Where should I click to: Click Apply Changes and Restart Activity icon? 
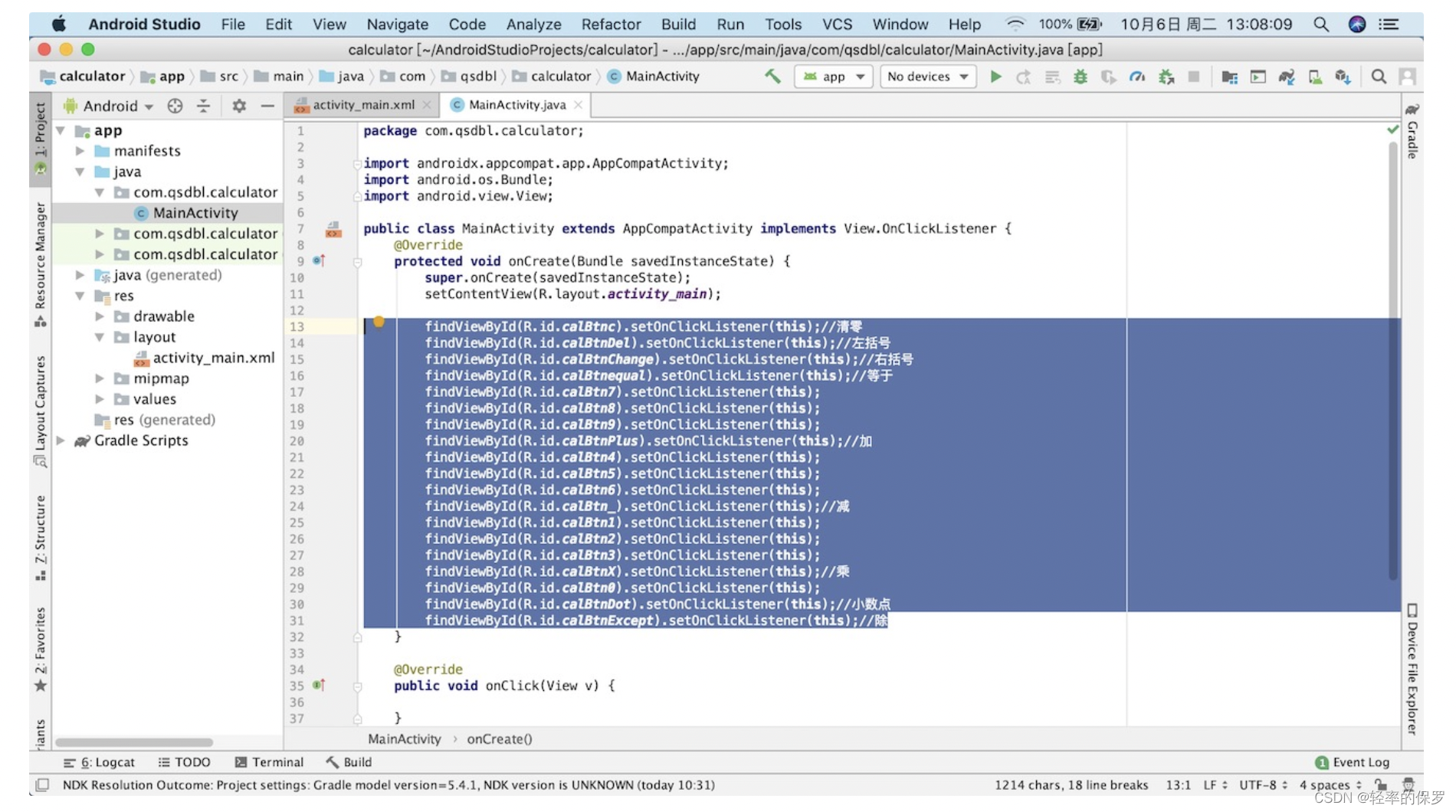(x=1023, y=77)
